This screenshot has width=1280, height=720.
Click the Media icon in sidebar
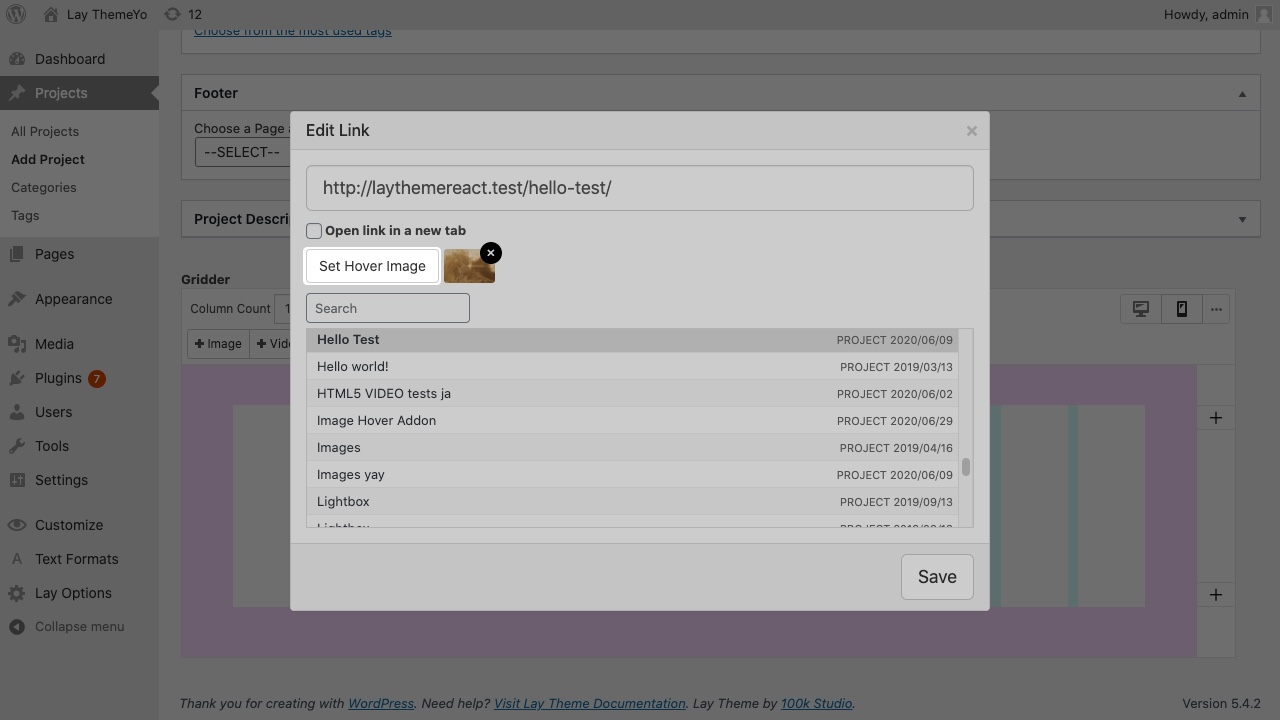click(17, 344)
